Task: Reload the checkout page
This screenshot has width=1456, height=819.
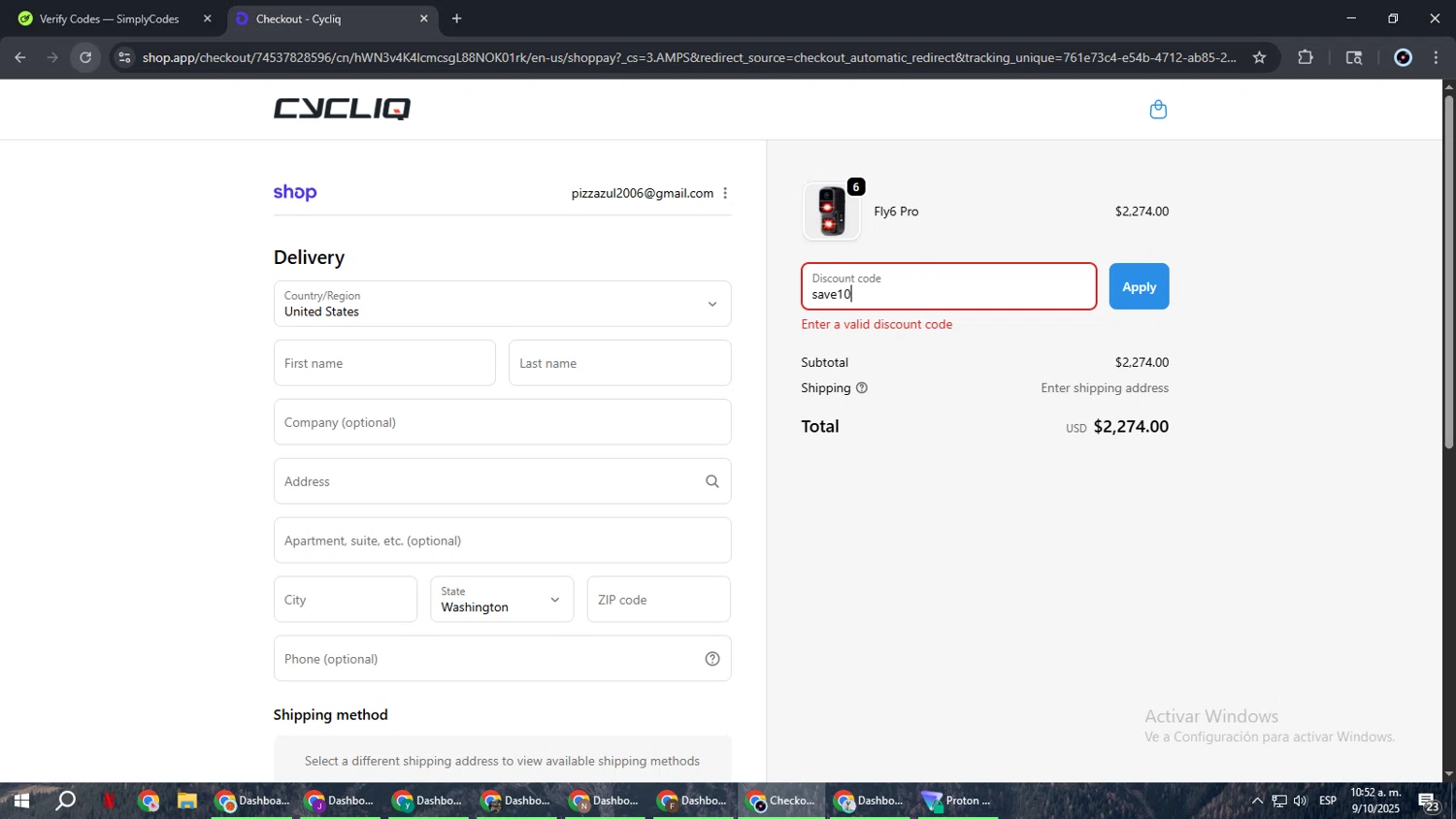Action: point(85,57)
